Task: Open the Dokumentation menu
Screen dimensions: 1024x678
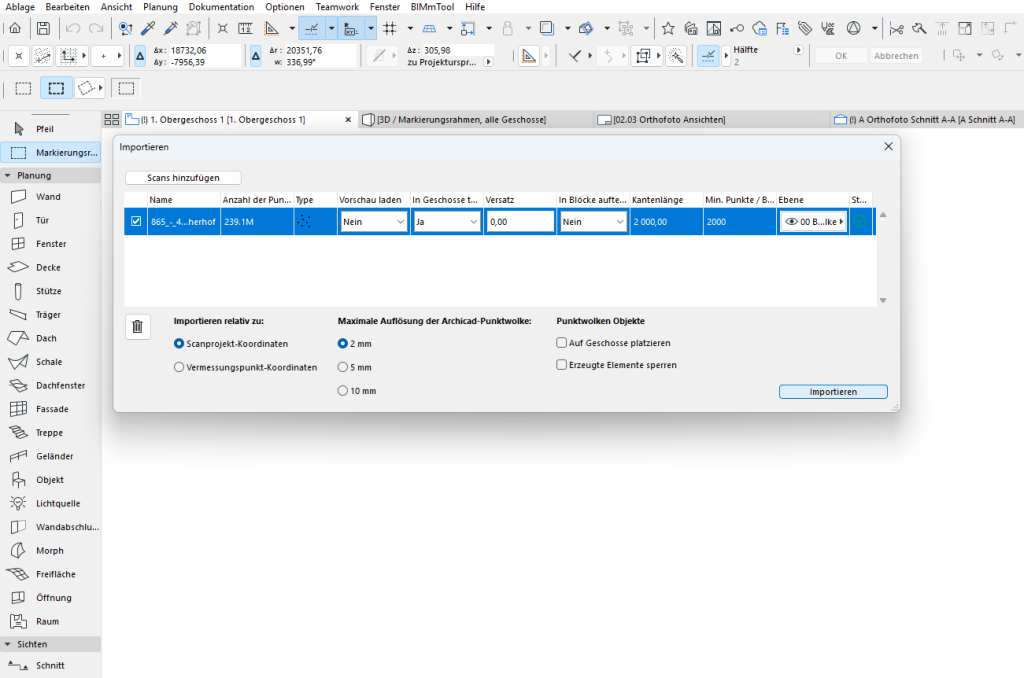Action: coord(221,7)
